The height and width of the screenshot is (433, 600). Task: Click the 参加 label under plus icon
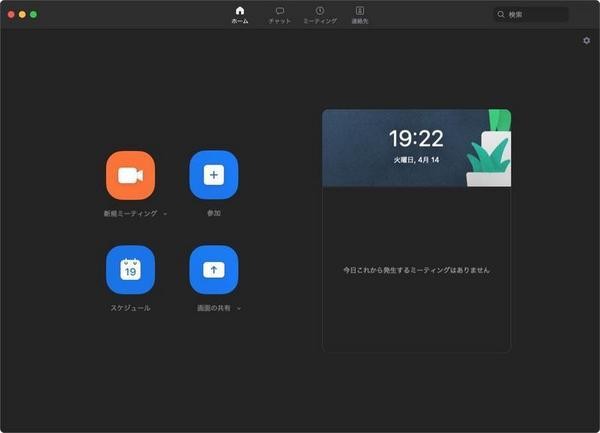(x=214, y=213)
